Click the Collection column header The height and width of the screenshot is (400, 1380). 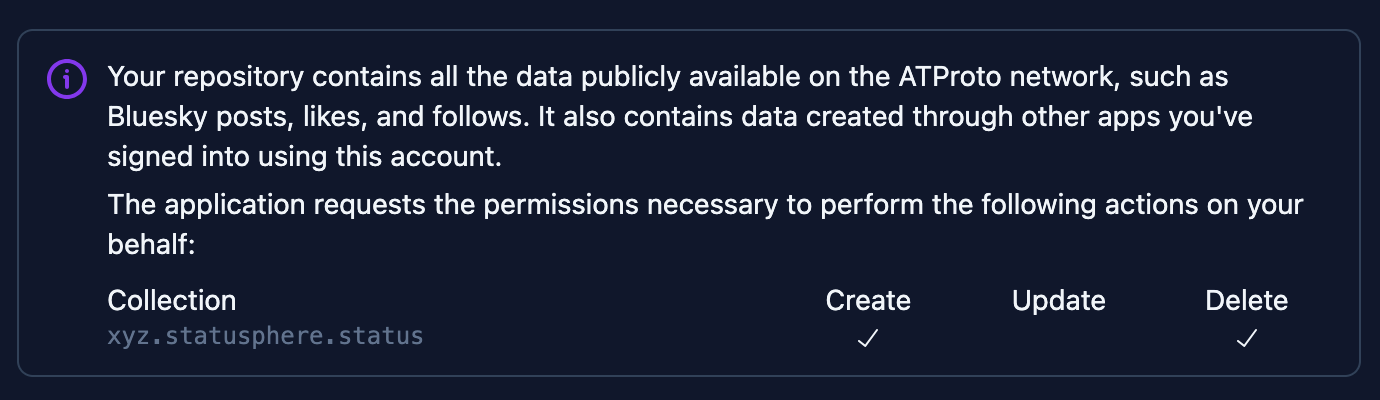171,300
